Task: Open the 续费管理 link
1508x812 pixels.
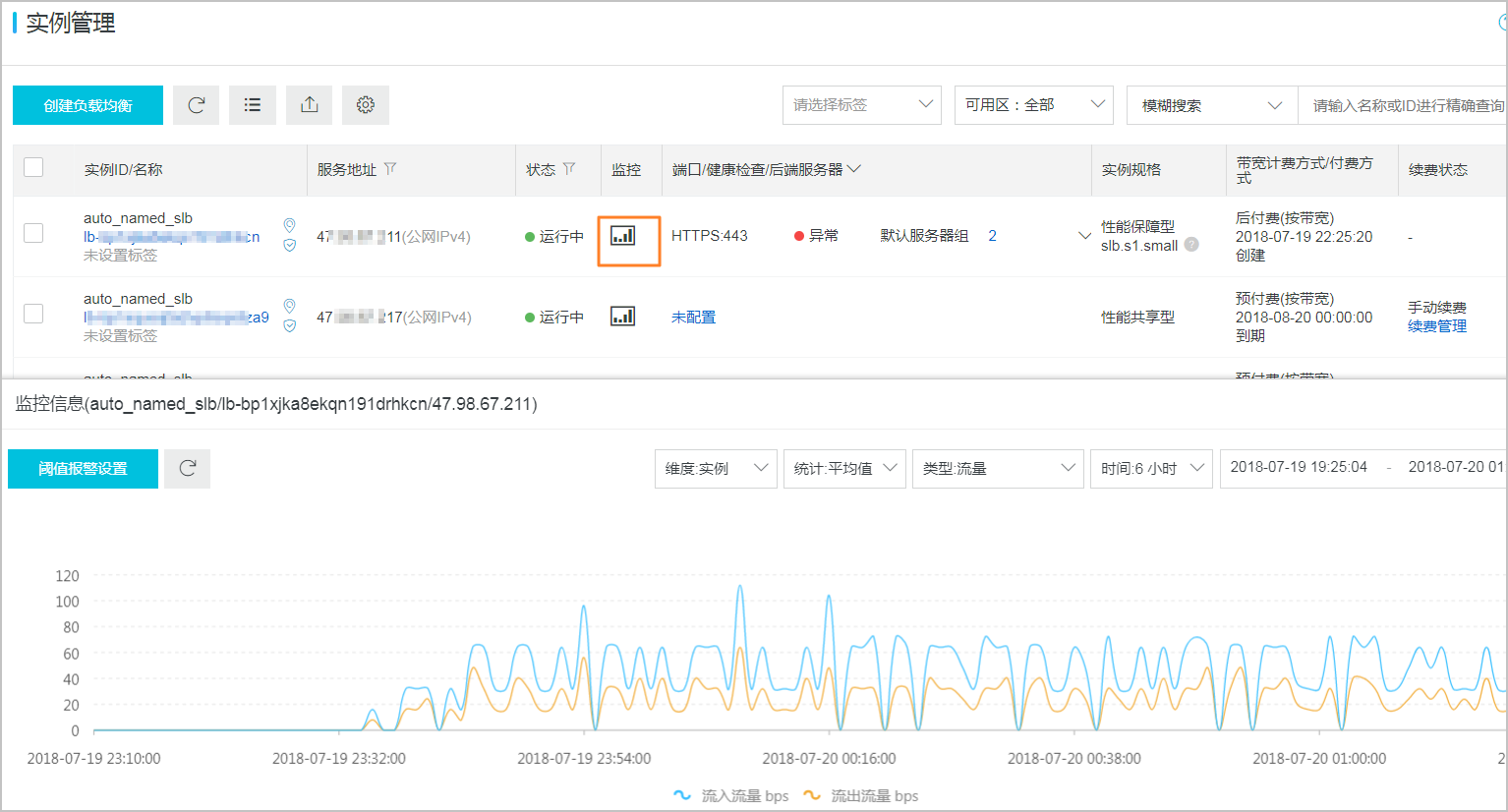Action: click(x=1437, y=326)
